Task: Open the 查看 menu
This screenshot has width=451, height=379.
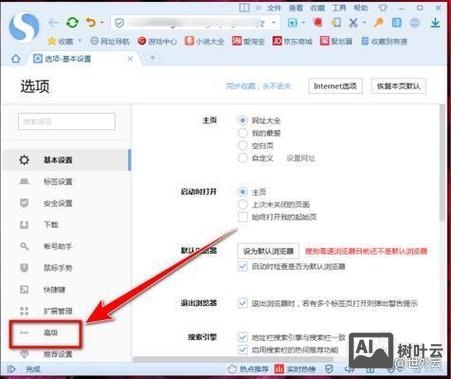Action: pos(296,8)
